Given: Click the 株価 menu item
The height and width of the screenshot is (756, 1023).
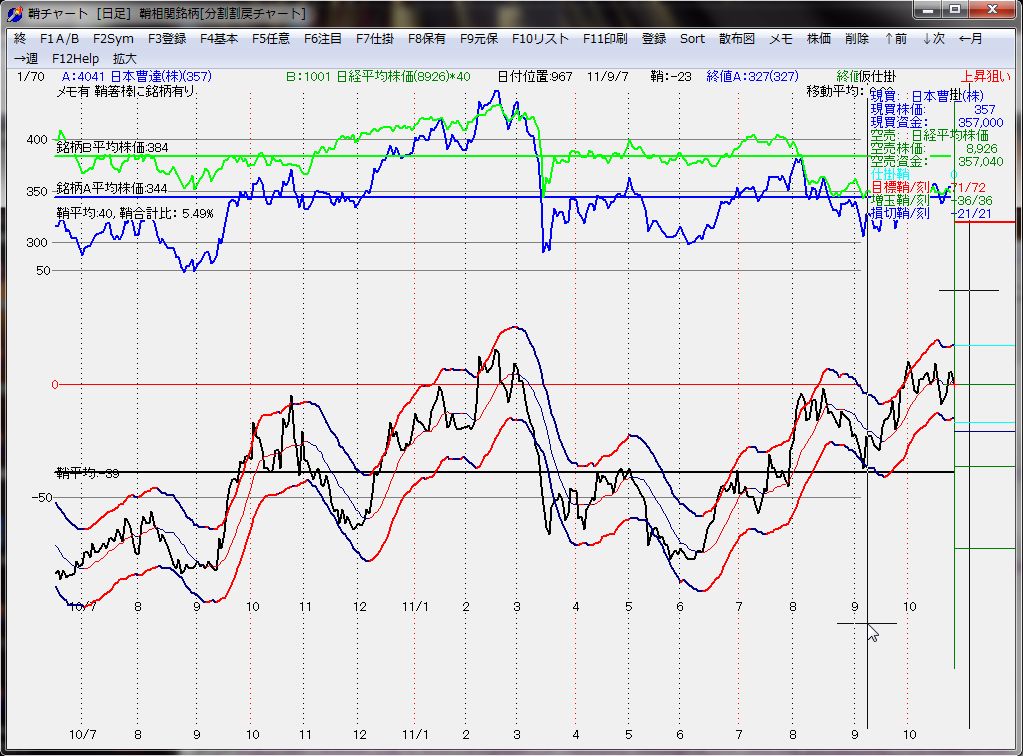Looking at the screenshot, I should tap(819, 38).
